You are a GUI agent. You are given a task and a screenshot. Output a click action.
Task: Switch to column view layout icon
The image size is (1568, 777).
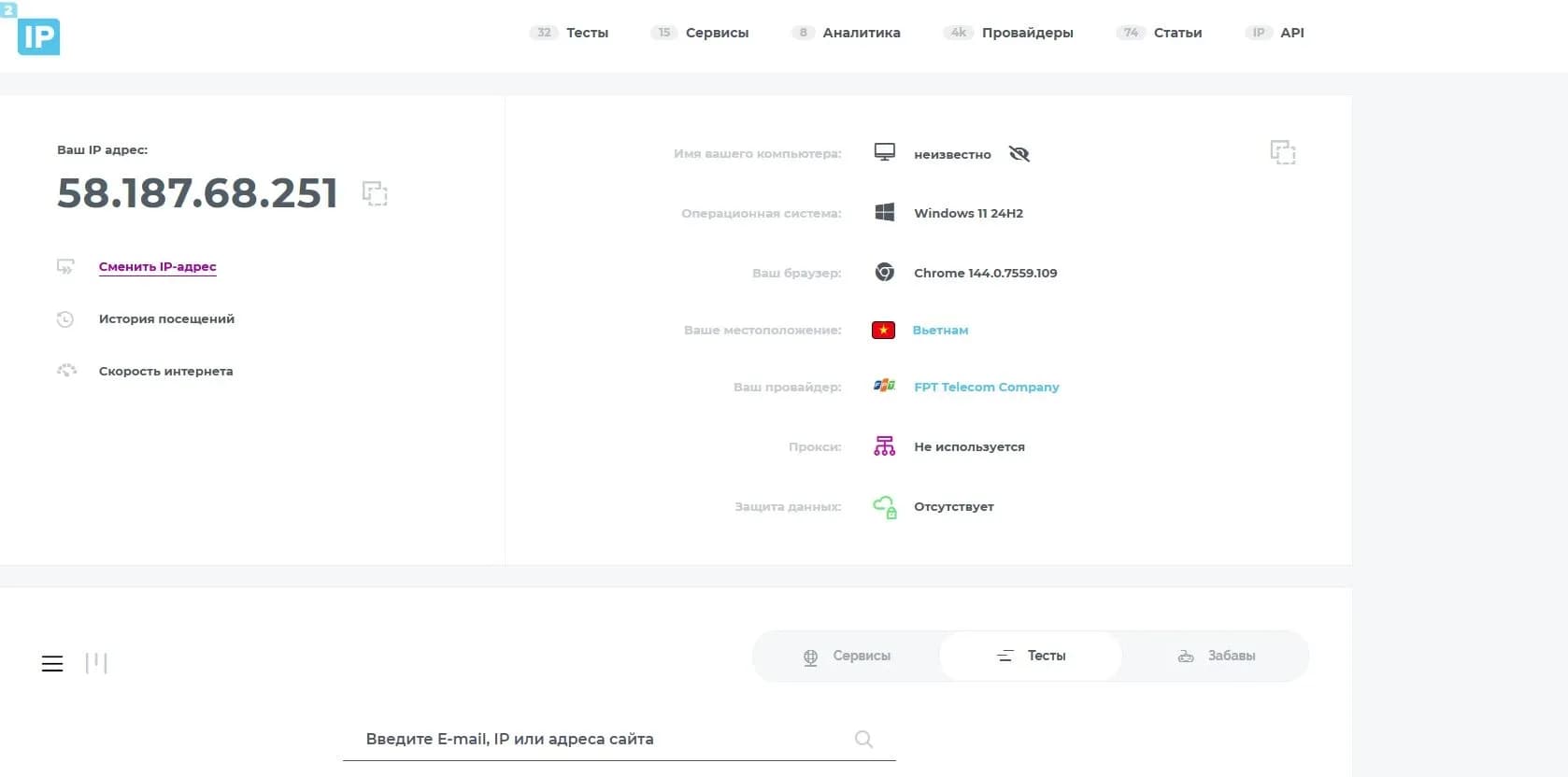pyautogui.click(x=96, y=663)
